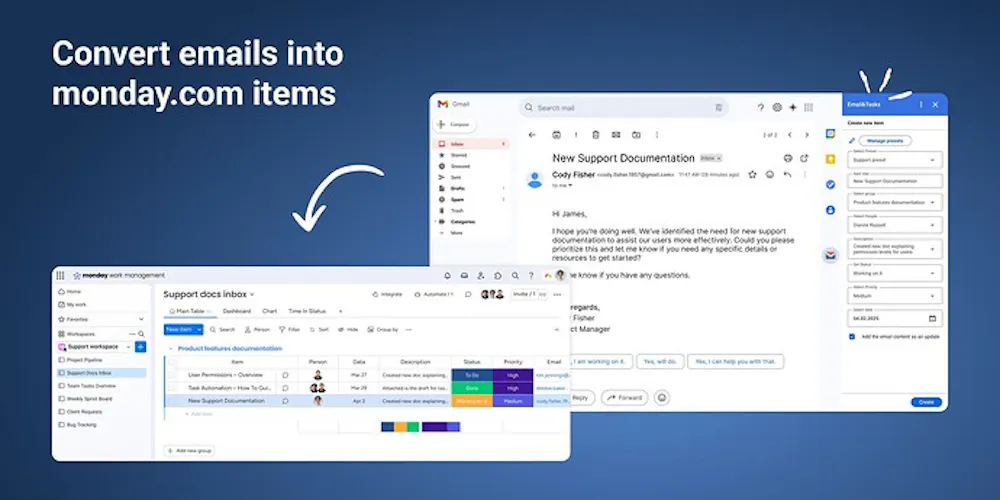Click the Search mail field in Gmail
Image resolution: width=1000 pixels, height=500 pixels.
[624, 108]
